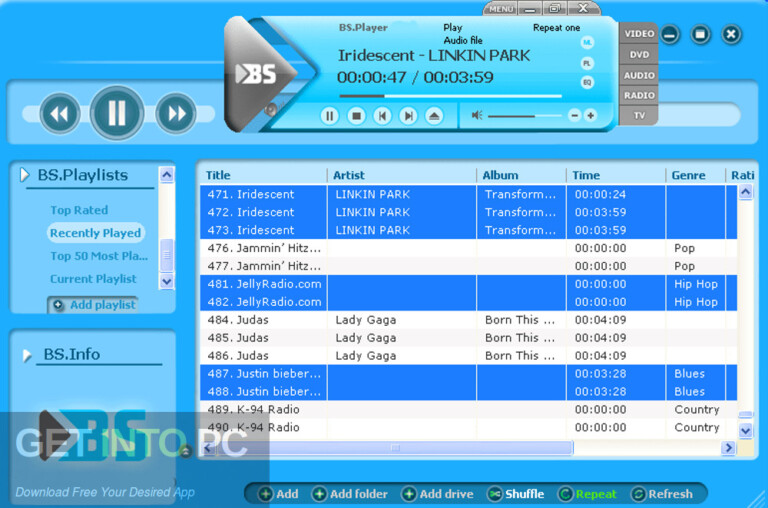The height and width of the screenshot is (508, 768).
Task: Click Add folder button
Action: coord(350,494)
